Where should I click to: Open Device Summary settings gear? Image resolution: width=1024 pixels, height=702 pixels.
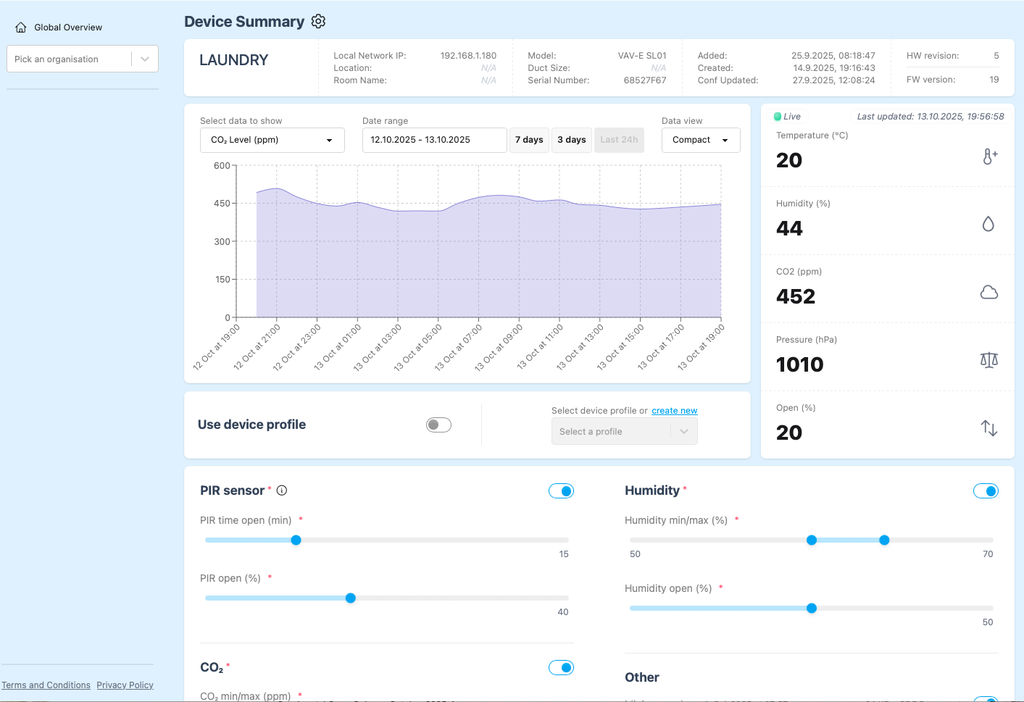pyautogui.click(x=319, y=21)
